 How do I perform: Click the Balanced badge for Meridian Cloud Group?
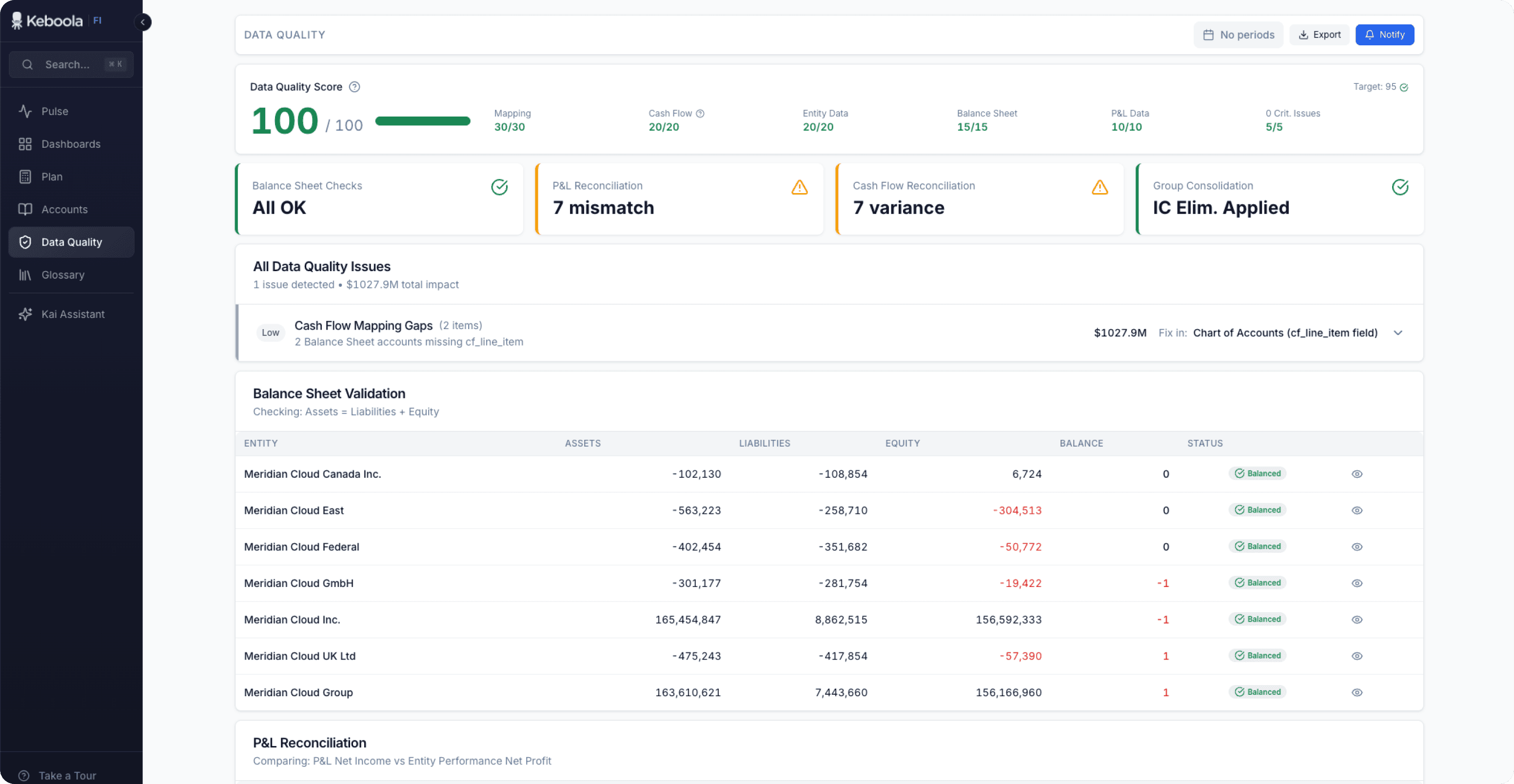tap(1257, 692)
